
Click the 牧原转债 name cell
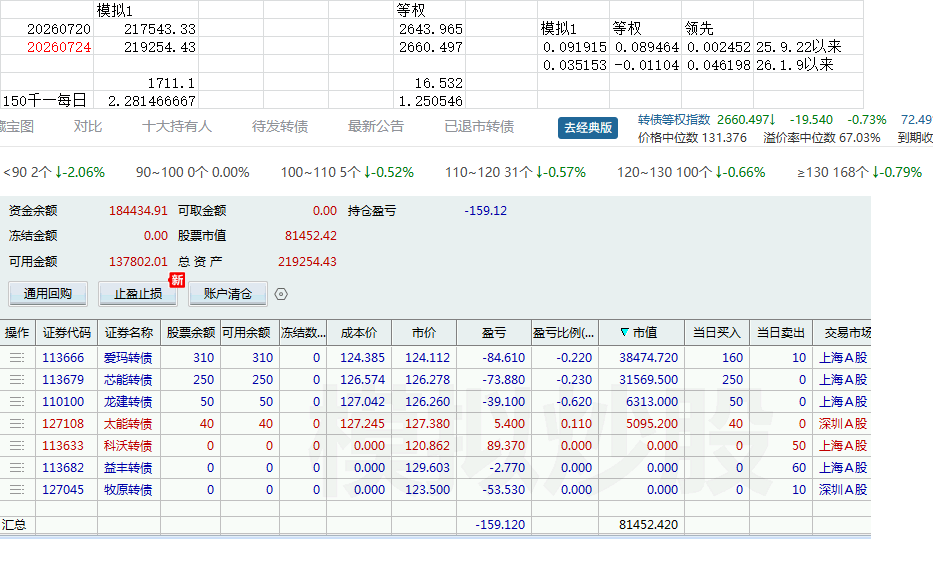pos(128,490)
